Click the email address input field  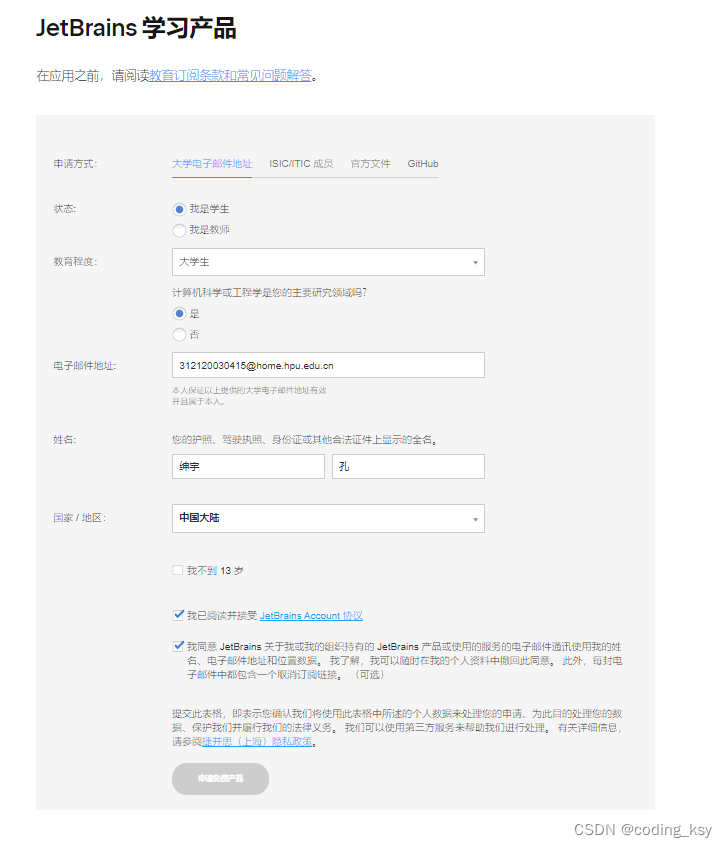328,366
